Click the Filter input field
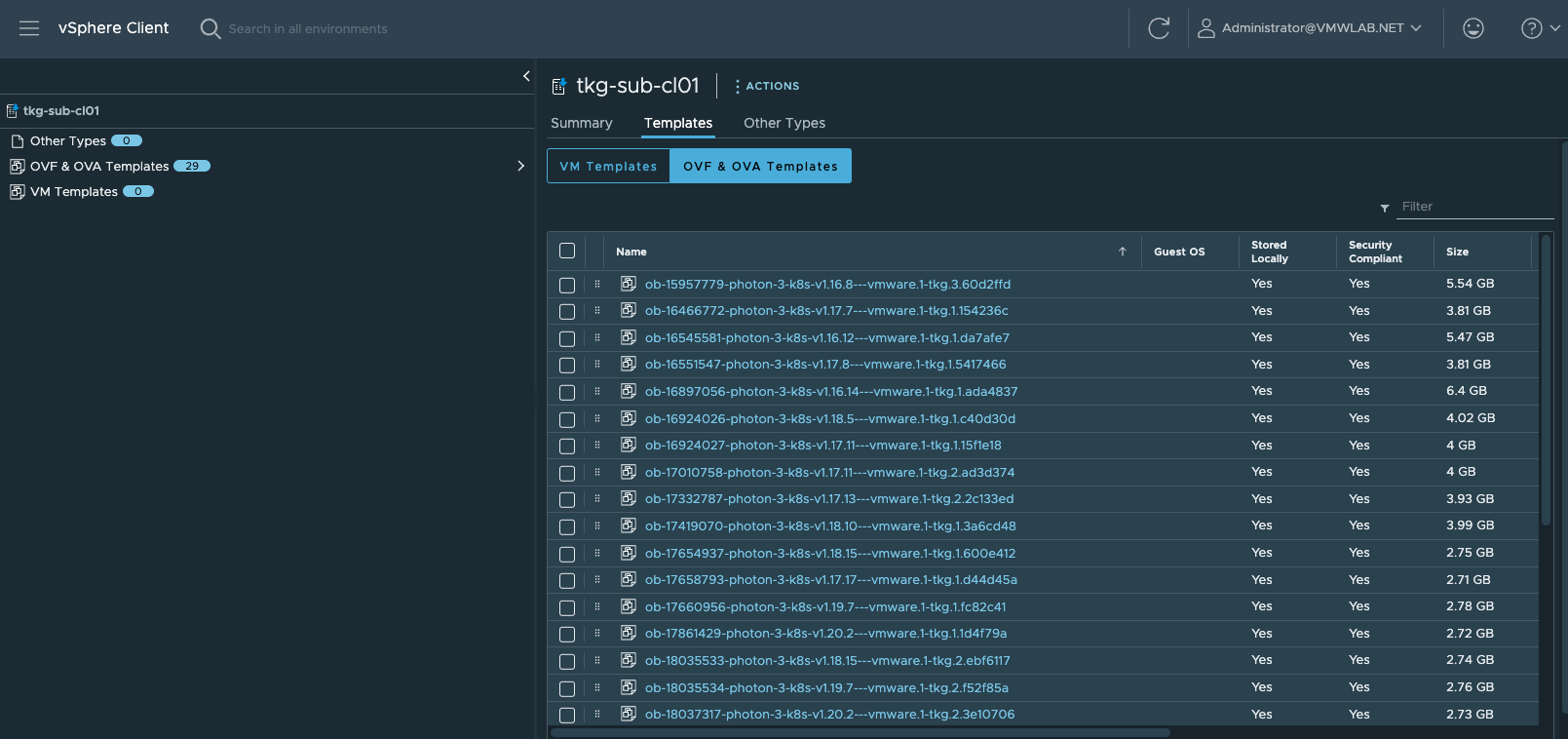The height and width of the screenshot is (739, 1568). coord(1475,207)
